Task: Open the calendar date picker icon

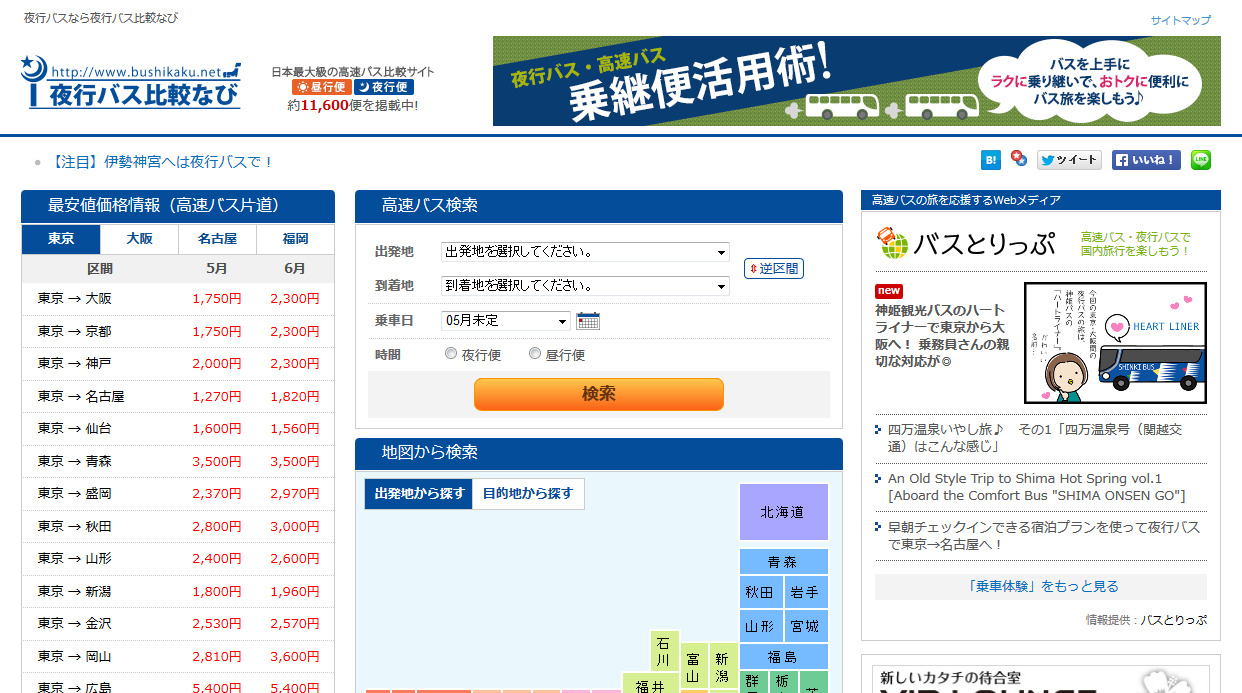Action: point(588,321)
